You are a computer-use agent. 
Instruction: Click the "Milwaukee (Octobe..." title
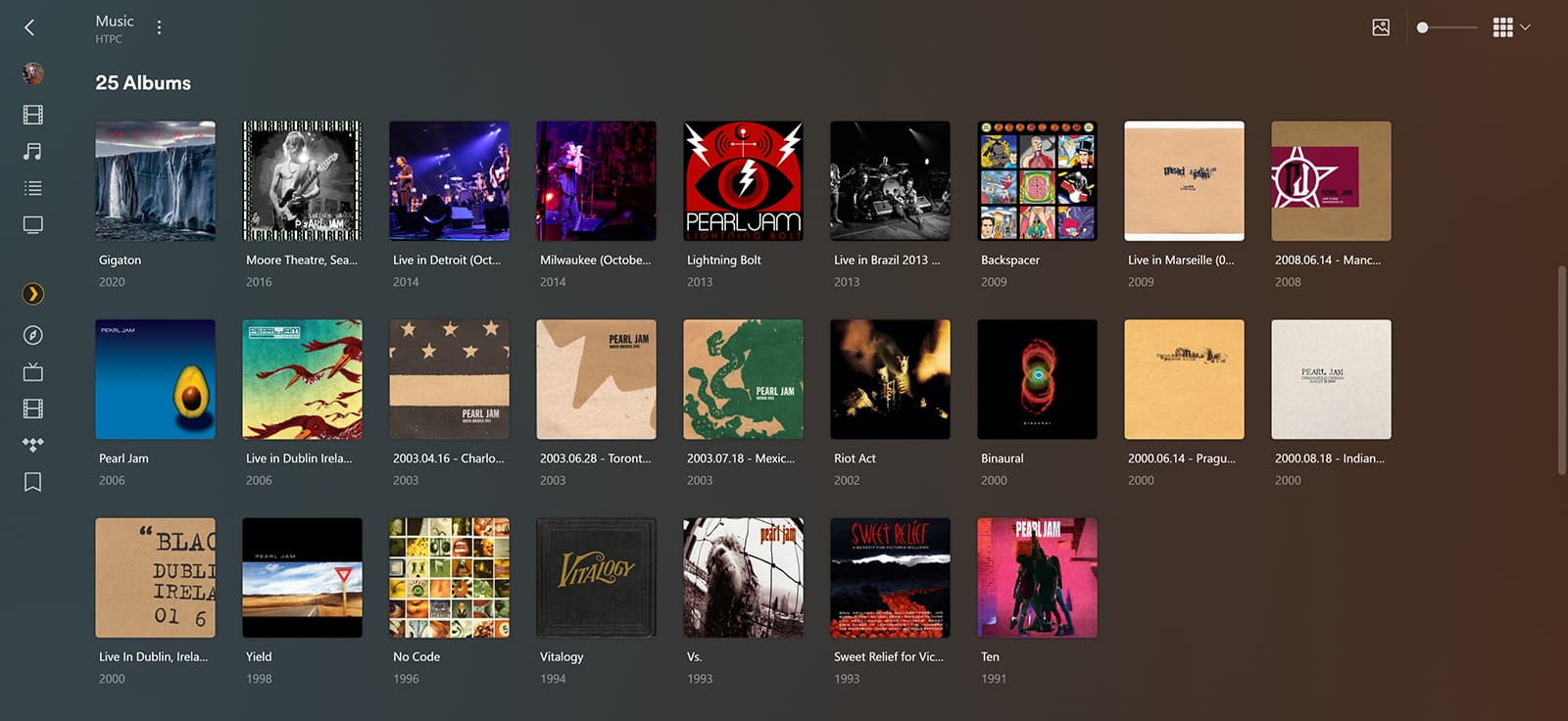pos(595,261)
